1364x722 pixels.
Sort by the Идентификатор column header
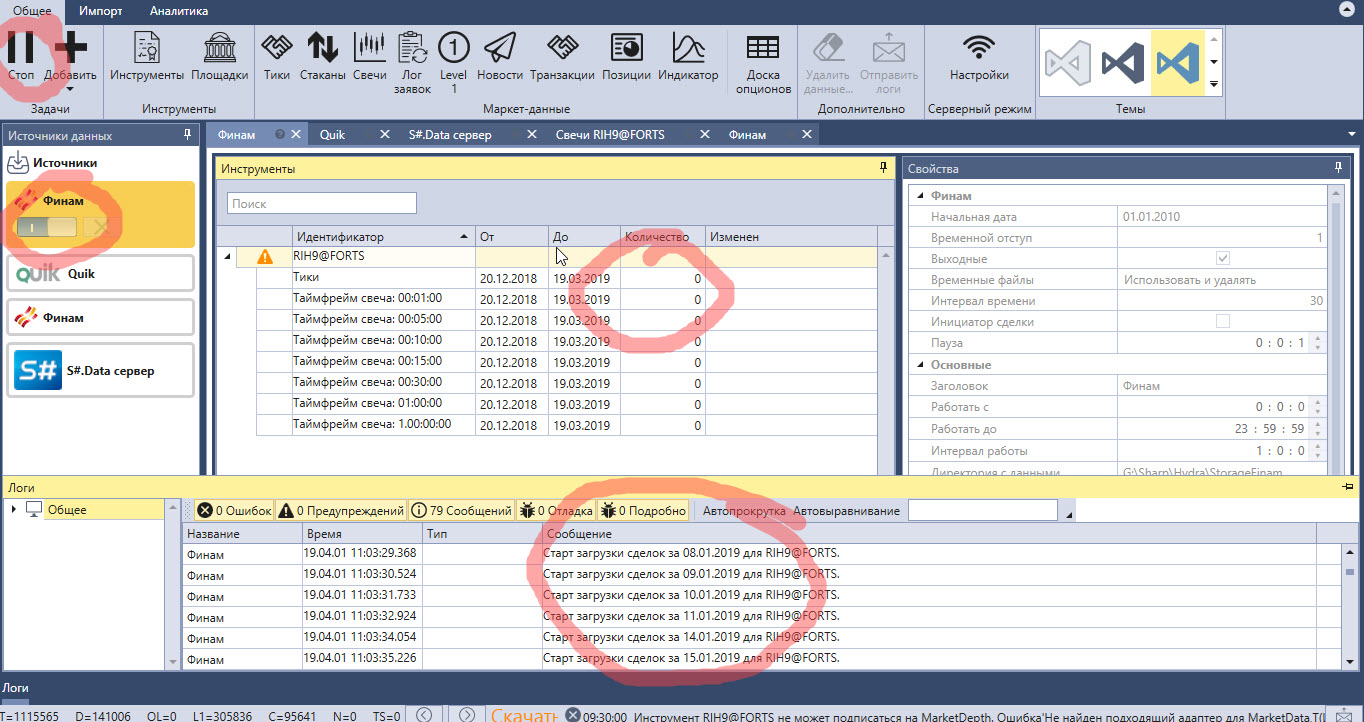383,237
